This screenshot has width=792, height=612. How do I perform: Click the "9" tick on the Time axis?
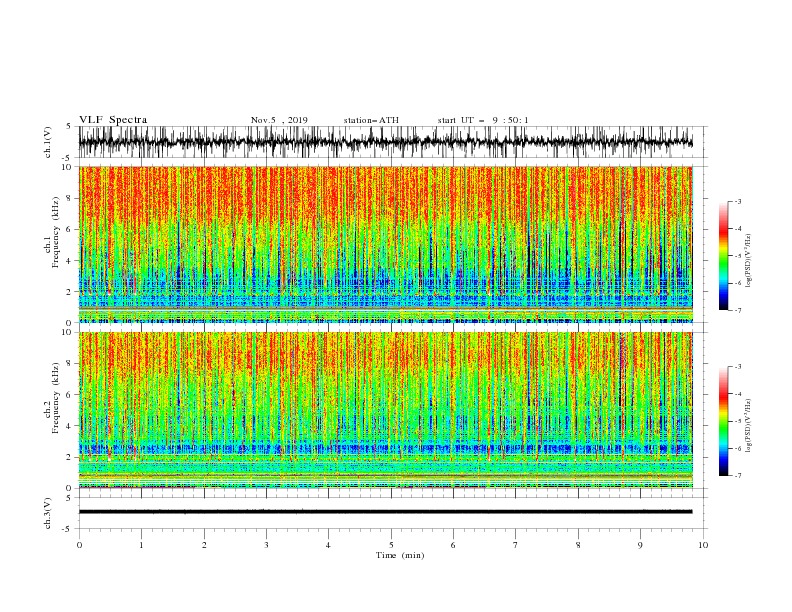[x=640, y=545]
